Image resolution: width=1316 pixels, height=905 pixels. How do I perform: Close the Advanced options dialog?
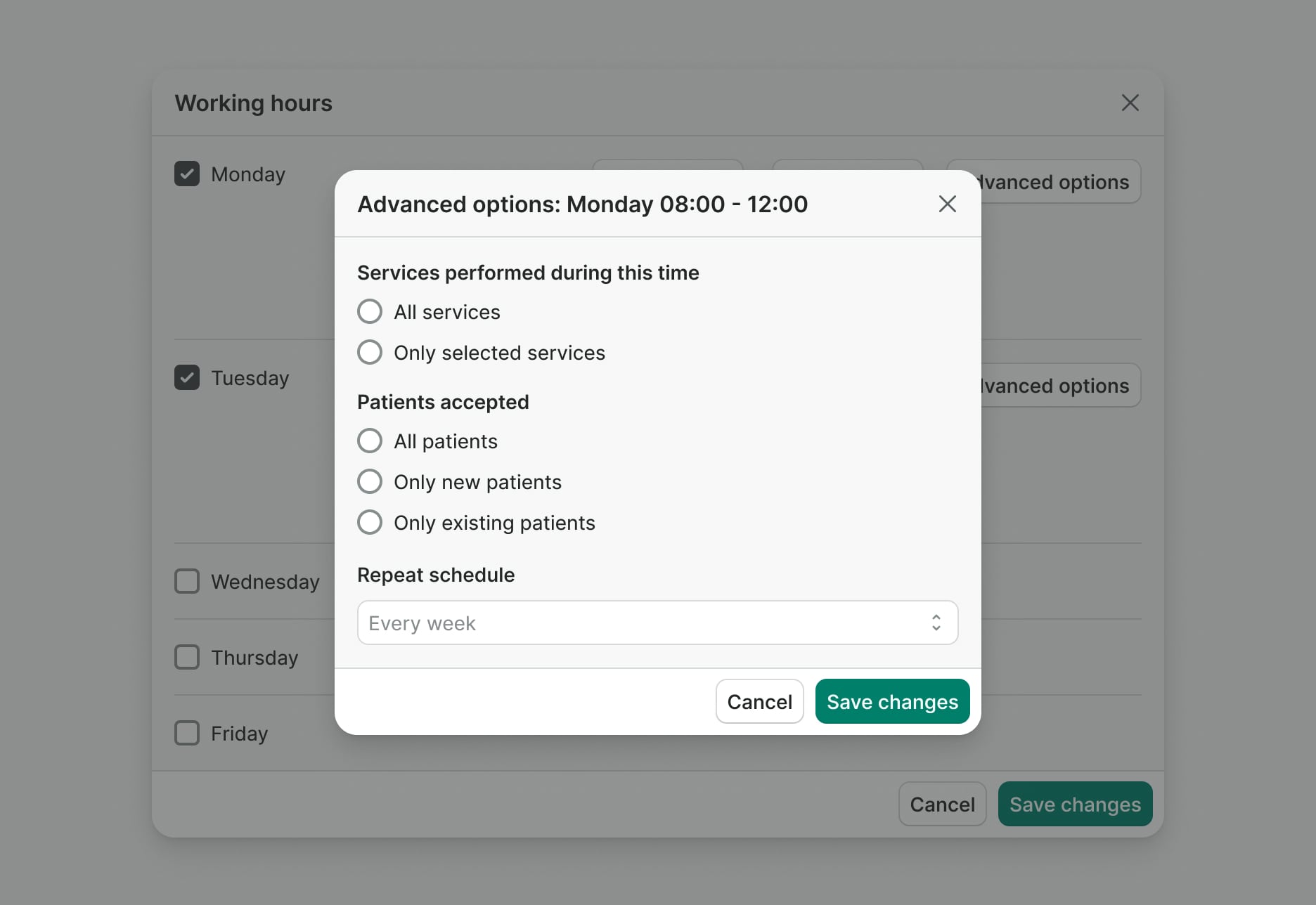point(947,204)
